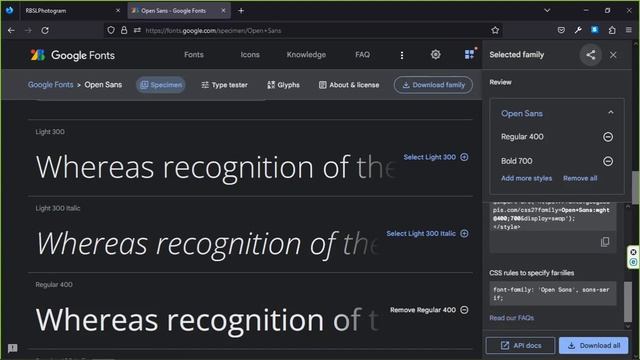Screen dimensions: 640x360
Task: Open the Read our FAQs link
Action: click(x=511, y=318)
